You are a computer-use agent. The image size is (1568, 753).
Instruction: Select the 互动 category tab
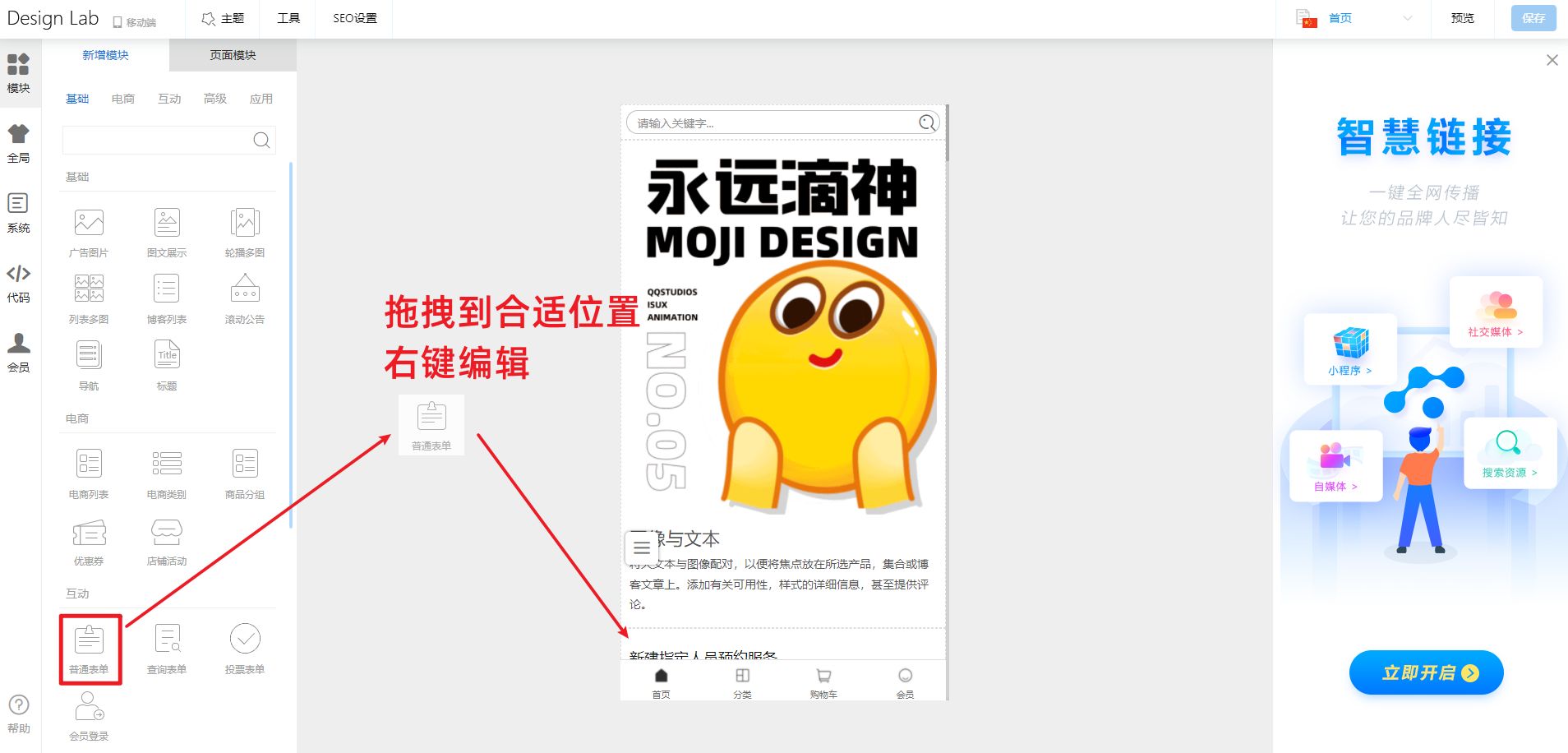point(169,99)
